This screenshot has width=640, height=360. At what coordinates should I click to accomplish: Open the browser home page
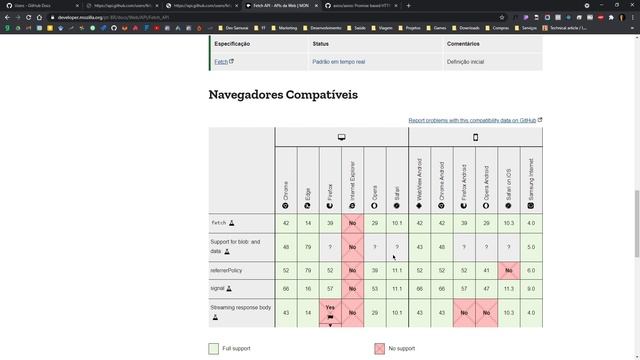[x=39, y=18]
